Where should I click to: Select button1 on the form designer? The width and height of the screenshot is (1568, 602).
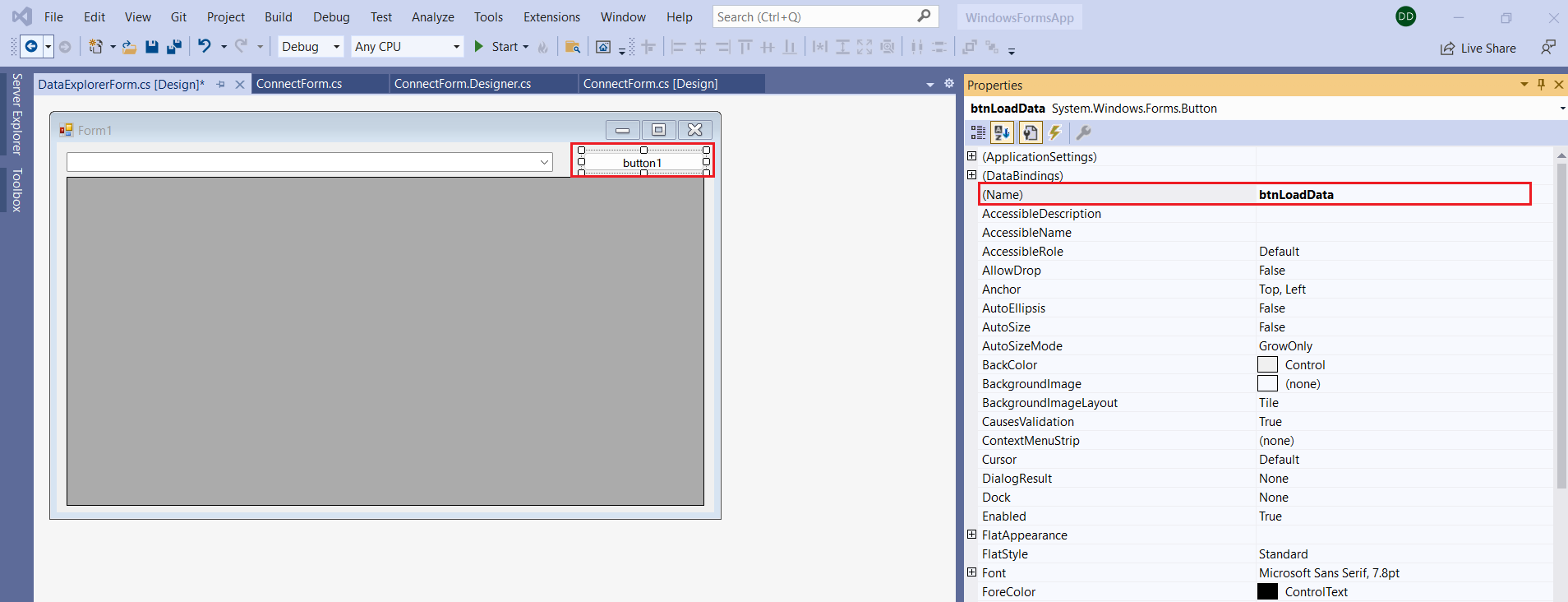643,163
